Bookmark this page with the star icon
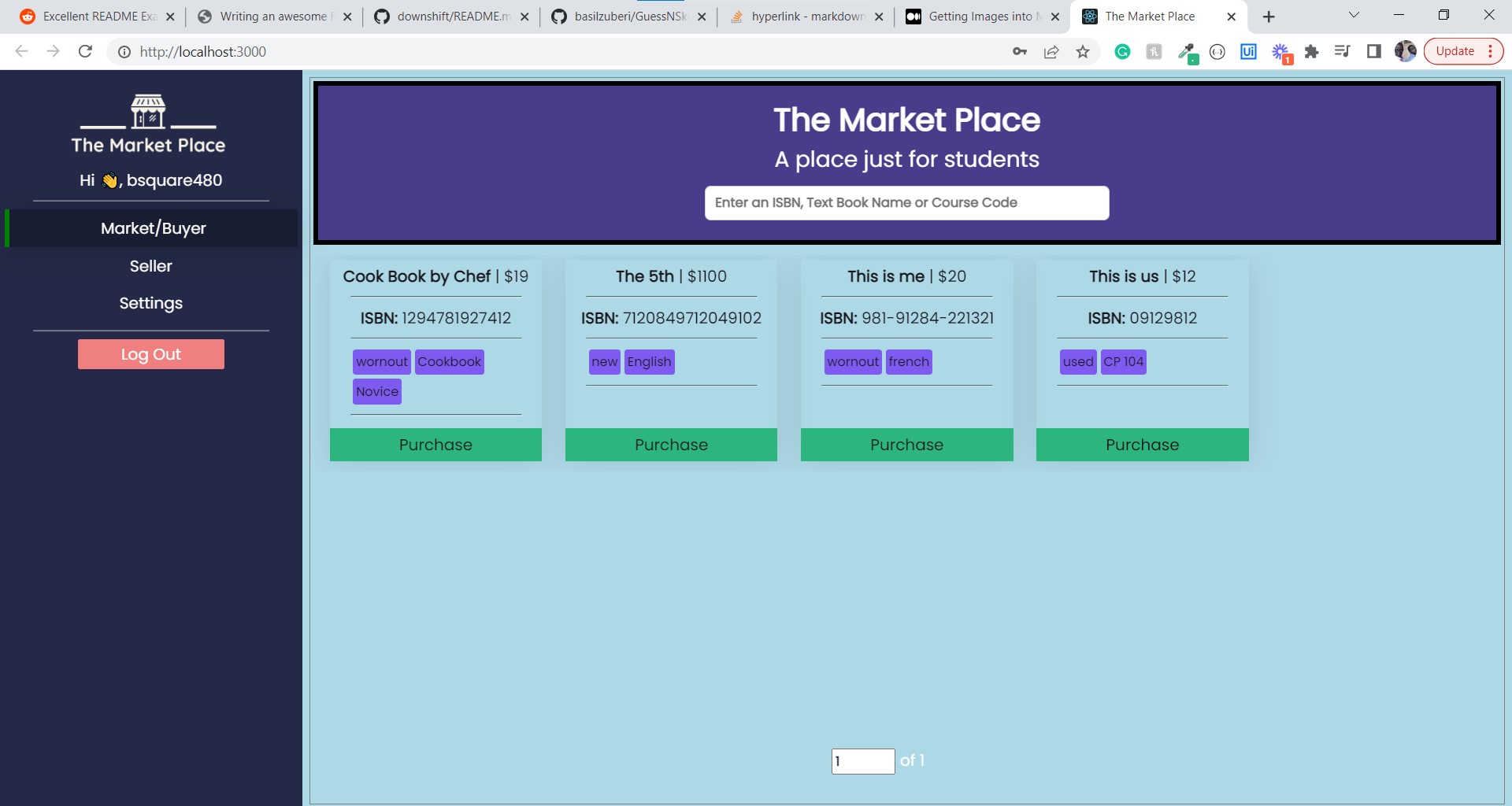Screen dimensions: 1512x806 pos(1083,51)
